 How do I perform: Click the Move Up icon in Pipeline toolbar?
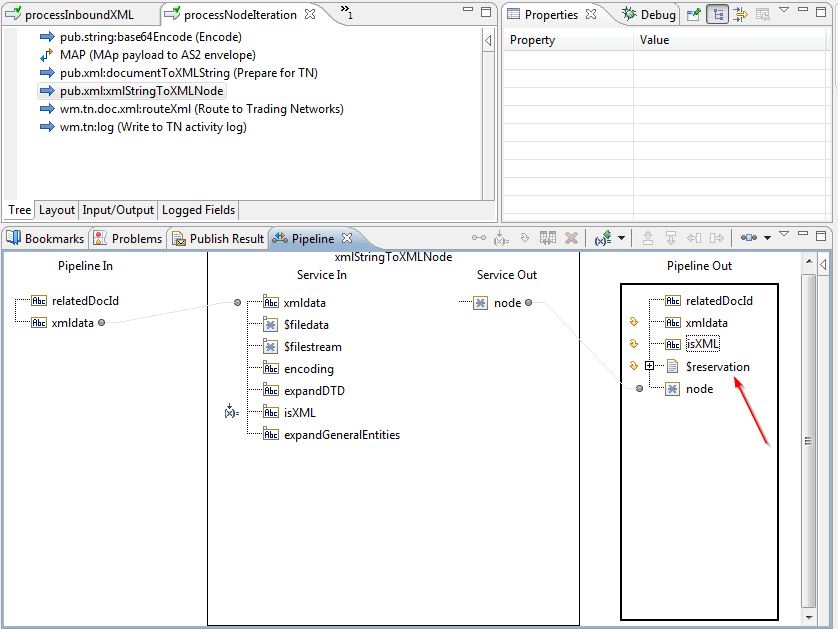(x=648, y=238)
